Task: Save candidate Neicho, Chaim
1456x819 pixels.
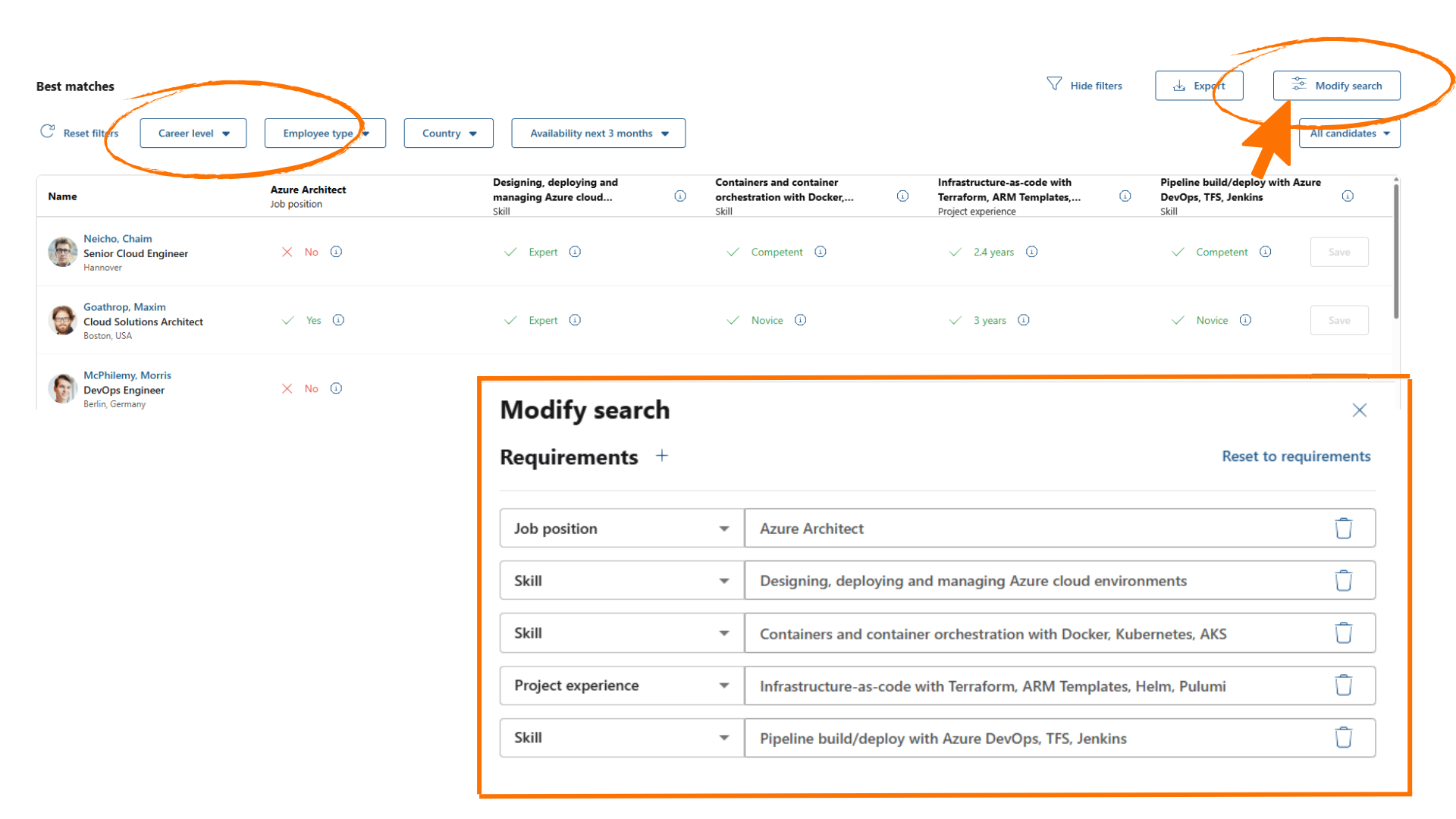Action: (1339, 252)
